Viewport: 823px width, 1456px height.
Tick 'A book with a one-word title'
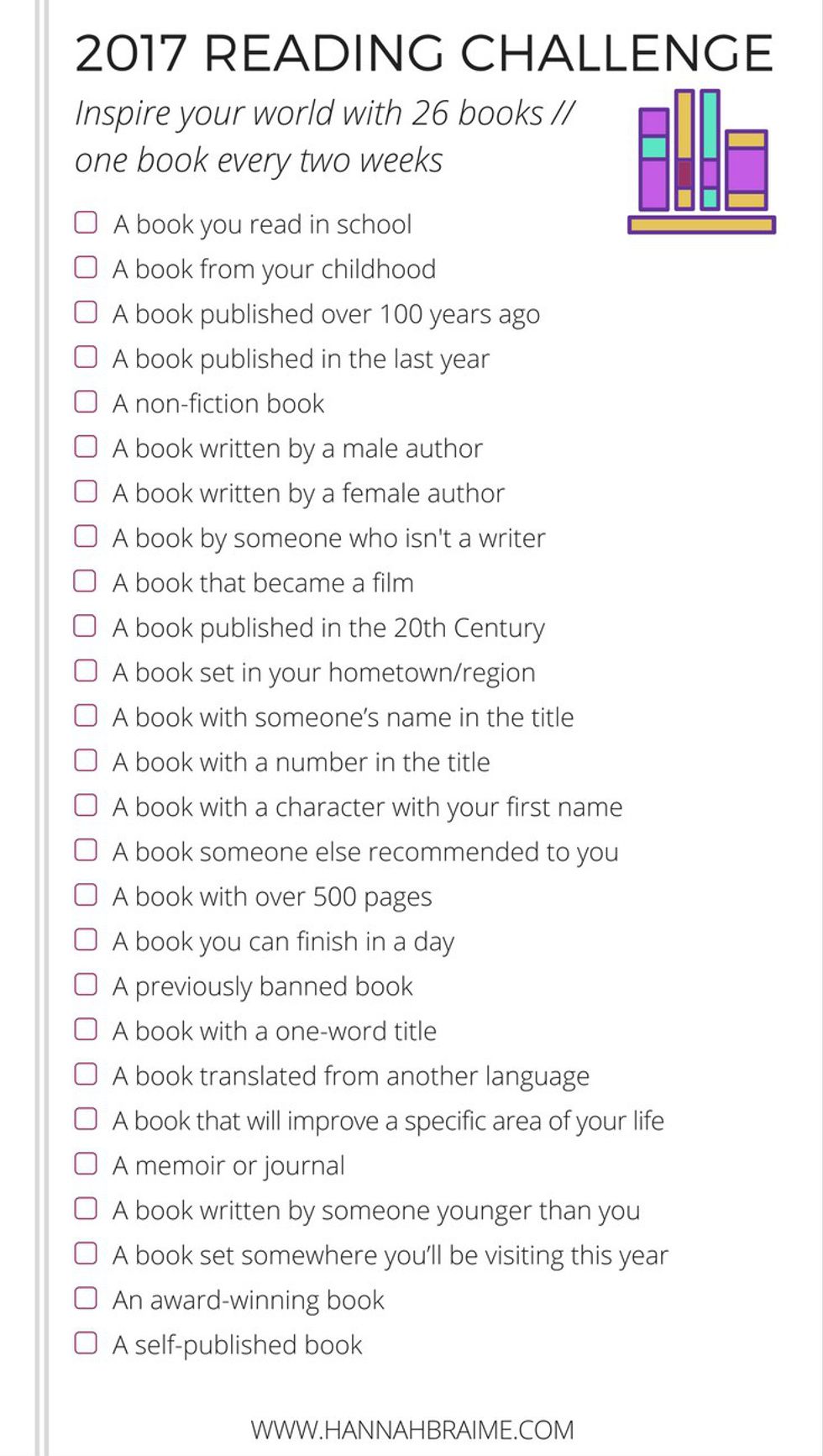(x=86, y=1029)
